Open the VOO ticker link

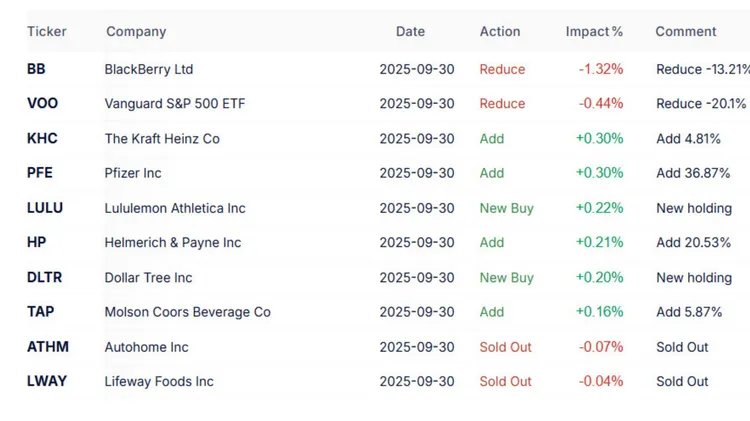point(41,104)
